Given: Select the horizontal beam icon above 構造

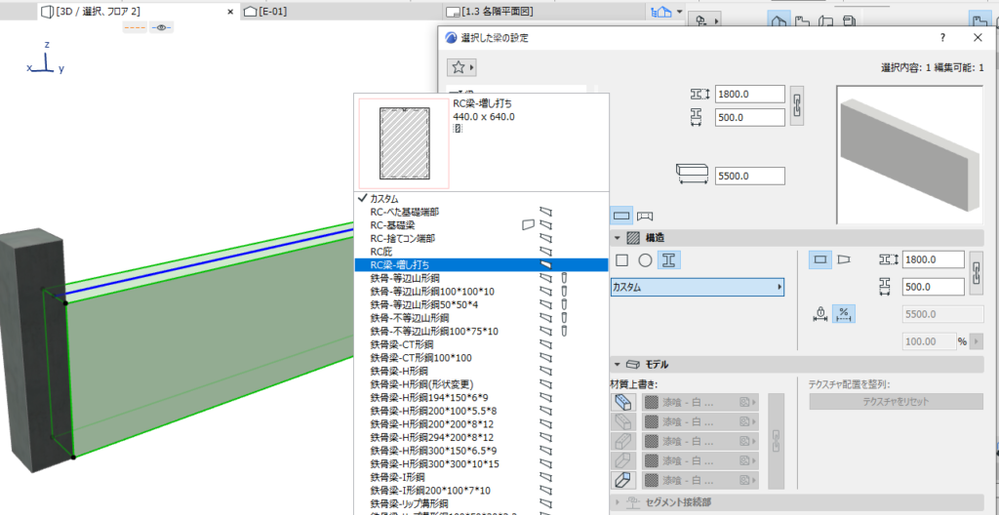Looking at the screenshot, I should point(622,215).
